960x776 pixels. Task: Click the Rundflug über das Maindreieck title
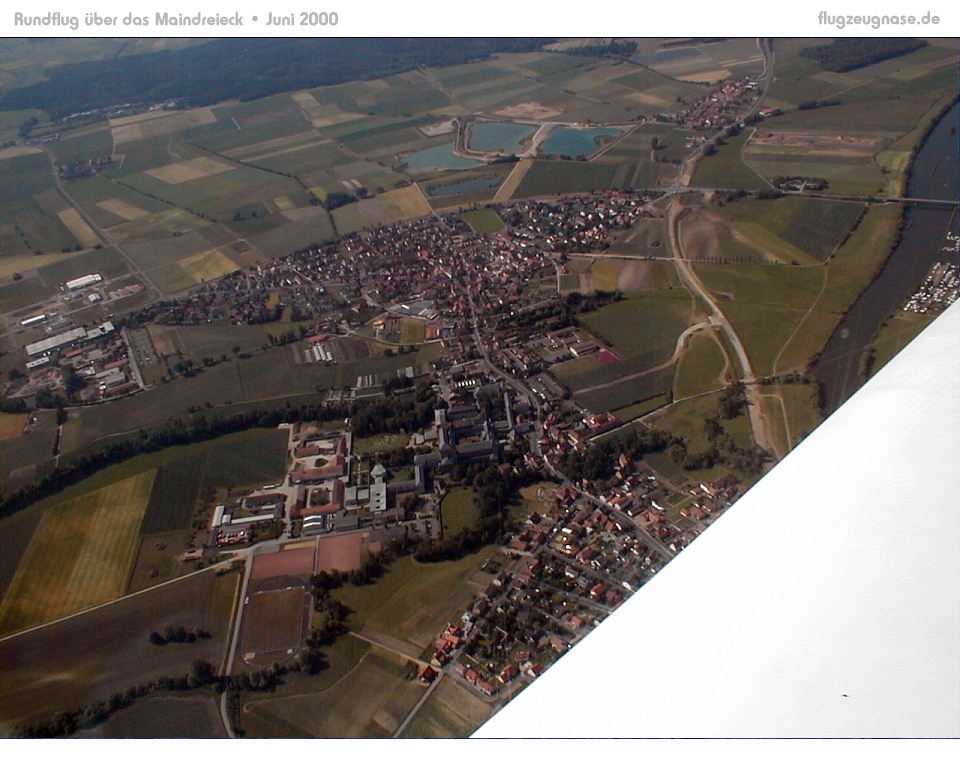point(128,19)
